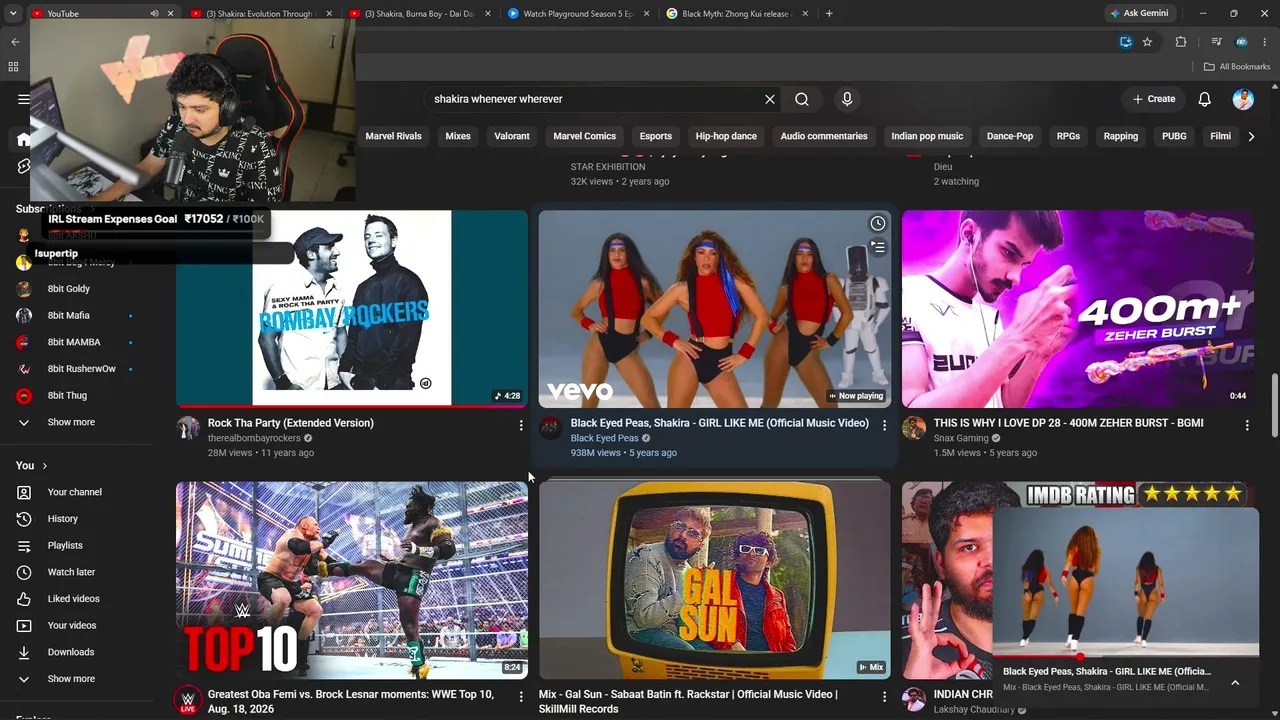
Task: Open a new browser tab
Action: pyautogui.click(x=829, y=14)
